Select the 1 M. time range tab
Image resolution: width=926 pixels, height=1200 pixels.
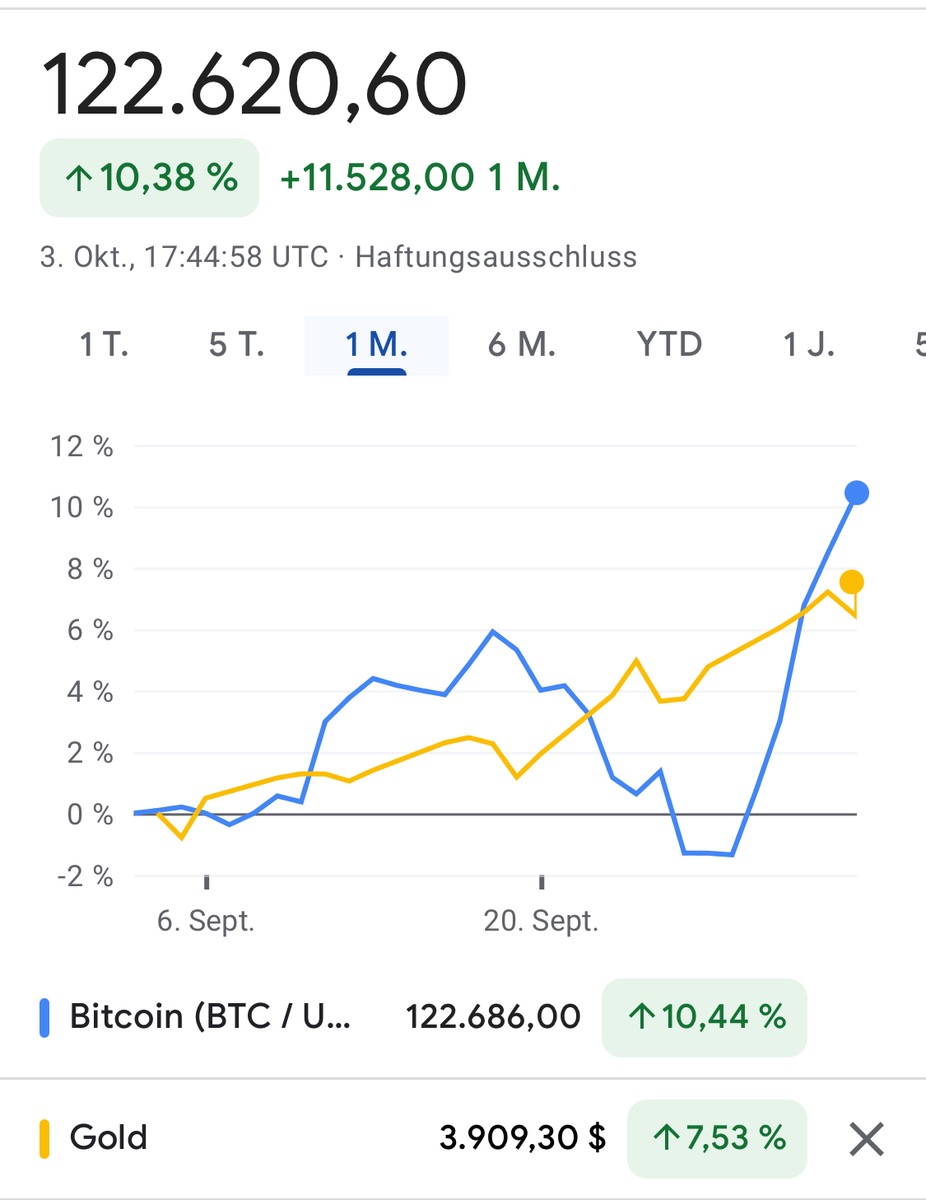(376, 345)
